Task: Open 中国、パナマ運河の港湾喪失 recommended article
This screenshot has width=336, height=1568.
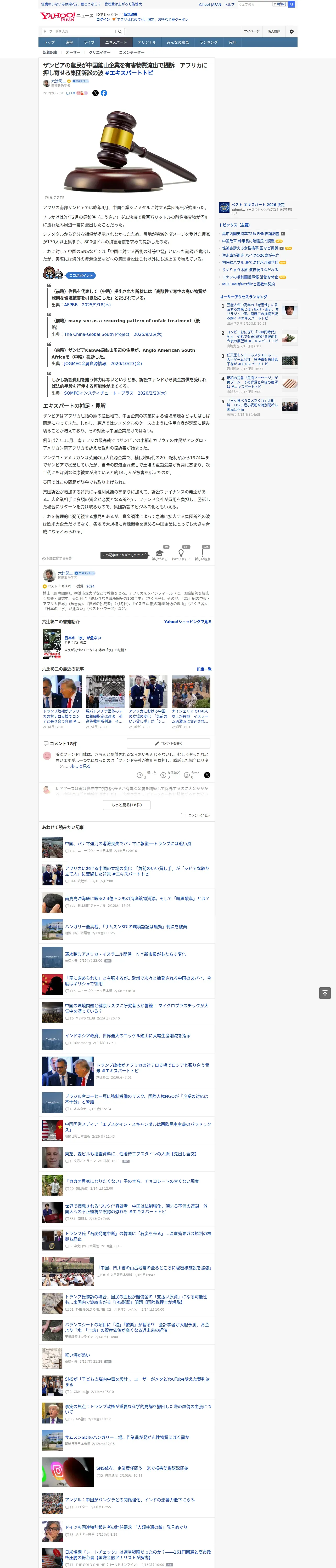Action: 128,844
